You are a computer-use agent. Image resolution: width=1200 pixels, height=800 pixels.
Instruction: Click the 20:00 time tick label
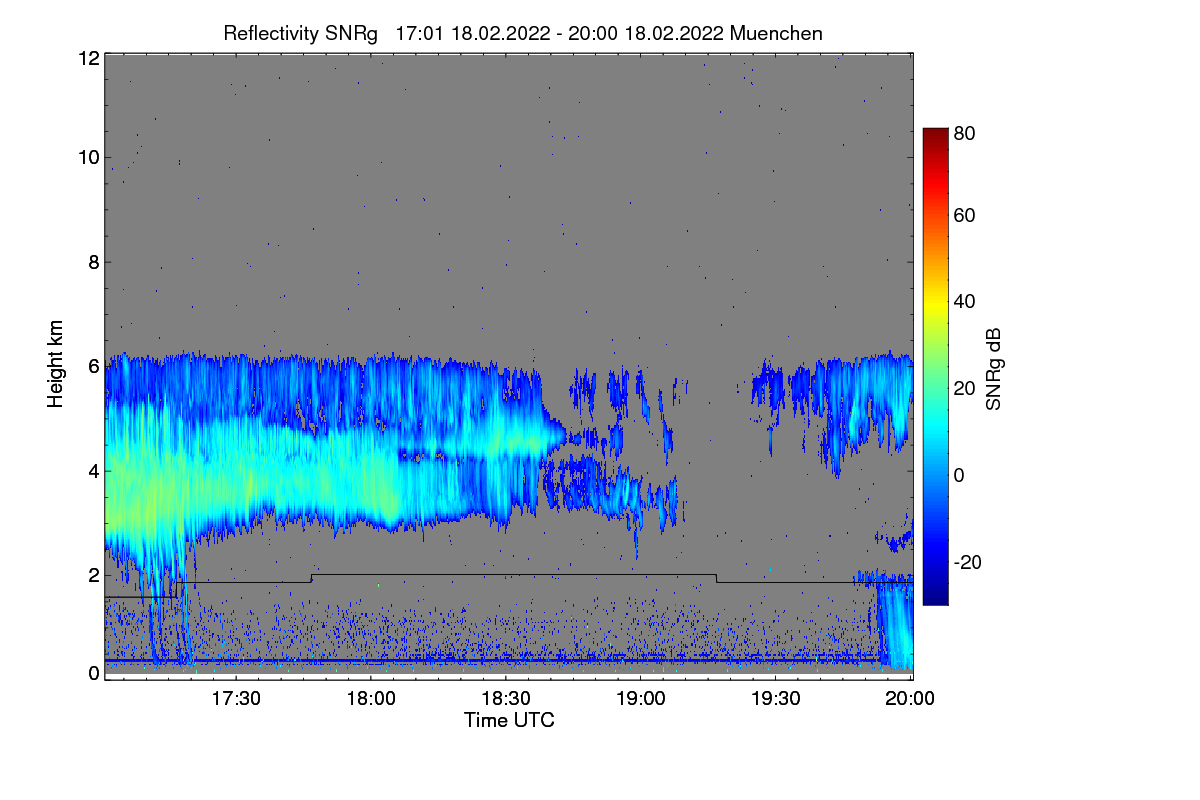(912, 699)
